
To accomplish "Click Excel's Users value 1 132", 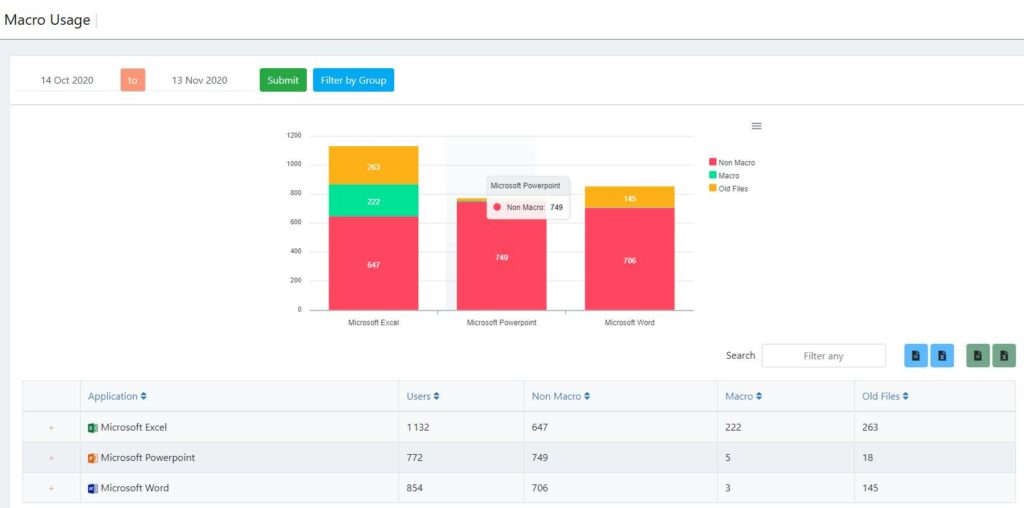I will click(418, 428).
